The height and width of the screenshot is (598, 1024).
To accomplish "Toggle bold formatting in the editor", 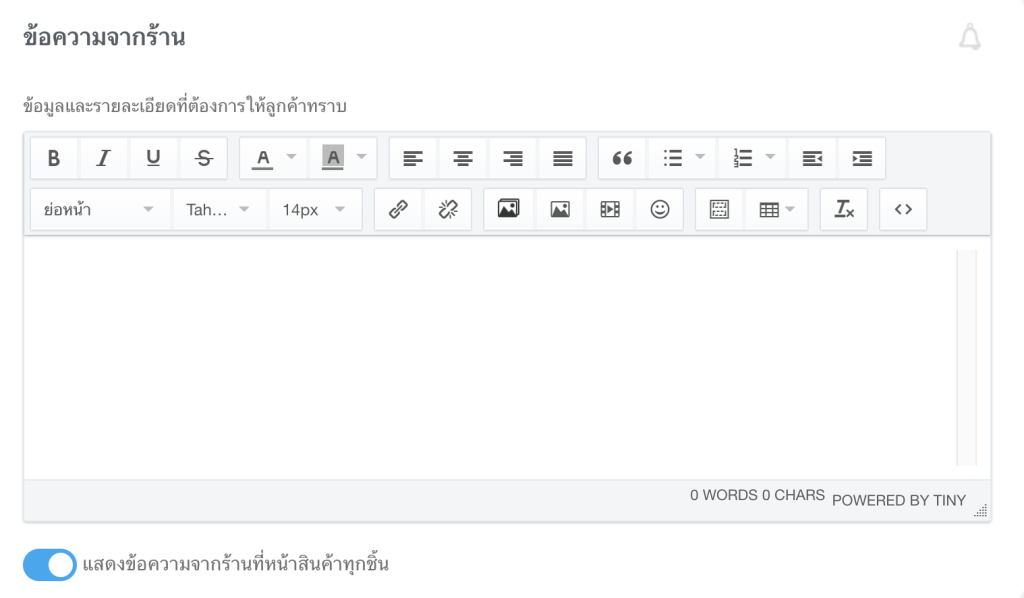I will point(54,158).
